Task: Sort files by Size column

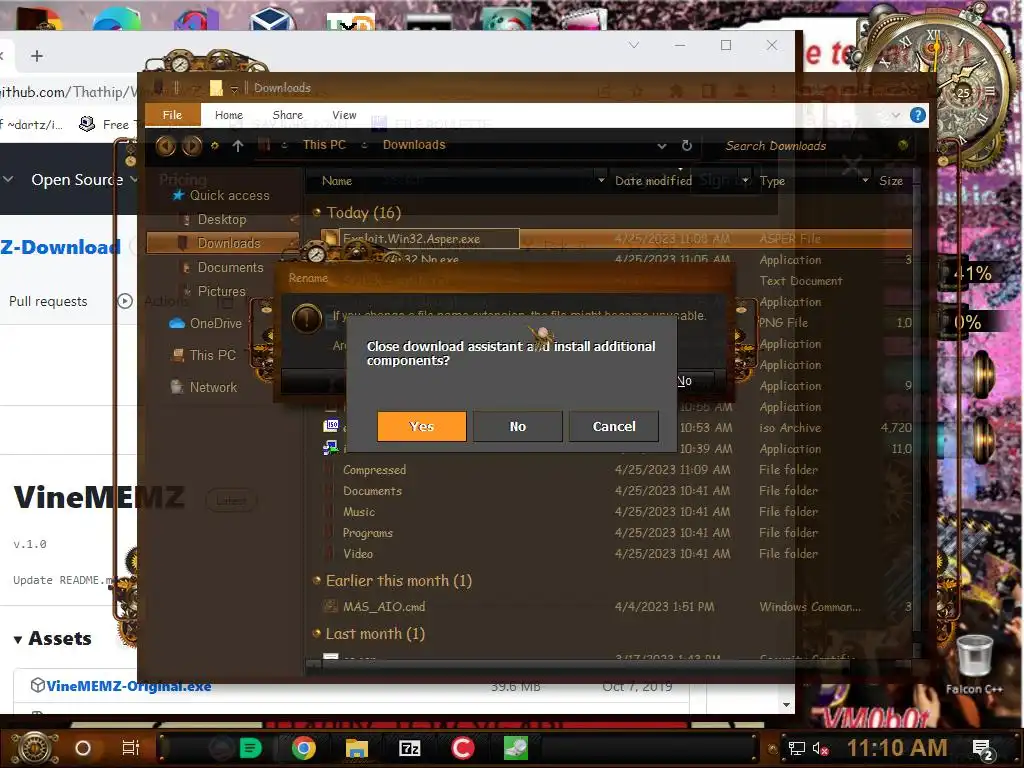Action: [891, 181]
